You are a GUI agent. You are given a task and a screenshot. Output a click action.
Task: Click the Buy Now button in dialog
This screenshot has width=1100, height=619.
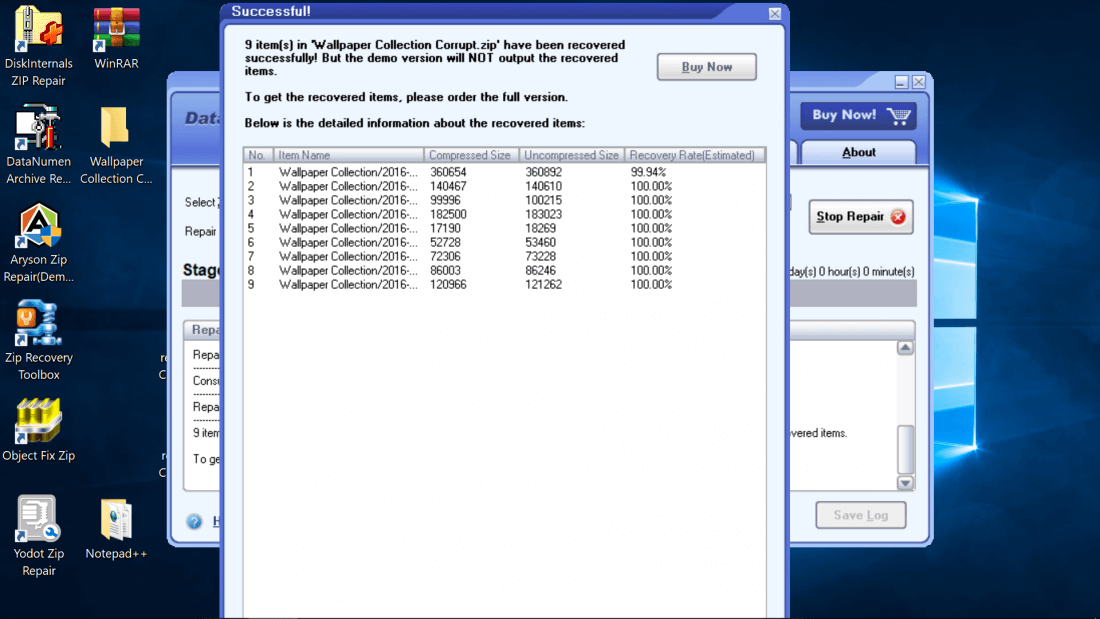tap(706, 67)
